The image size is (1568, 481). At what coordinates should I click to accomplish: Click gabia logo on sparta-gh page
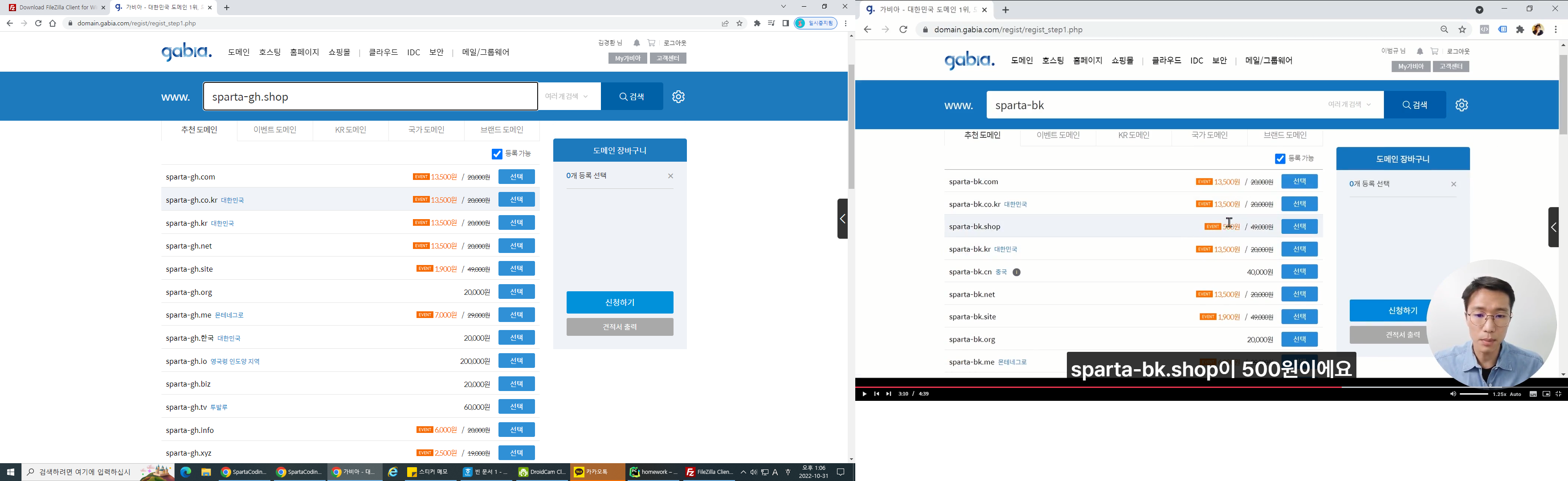click(x=186, y=52)
